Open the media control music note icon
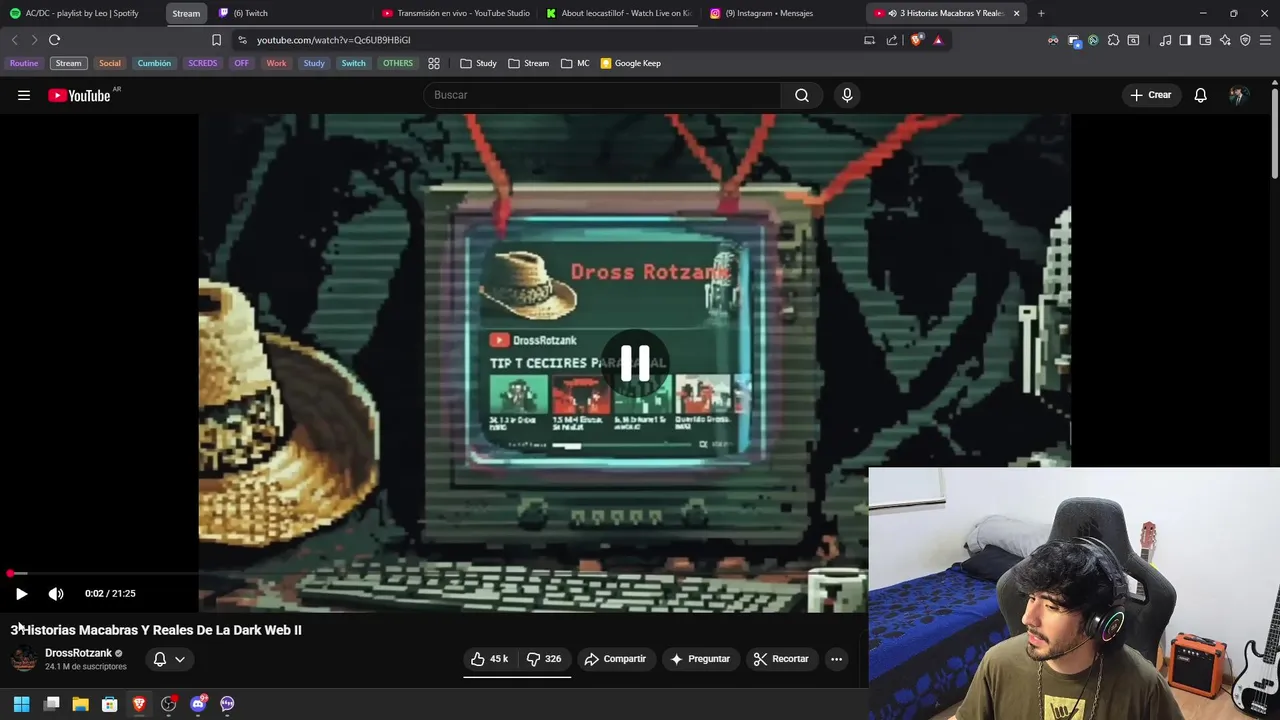 (1165, 40)
